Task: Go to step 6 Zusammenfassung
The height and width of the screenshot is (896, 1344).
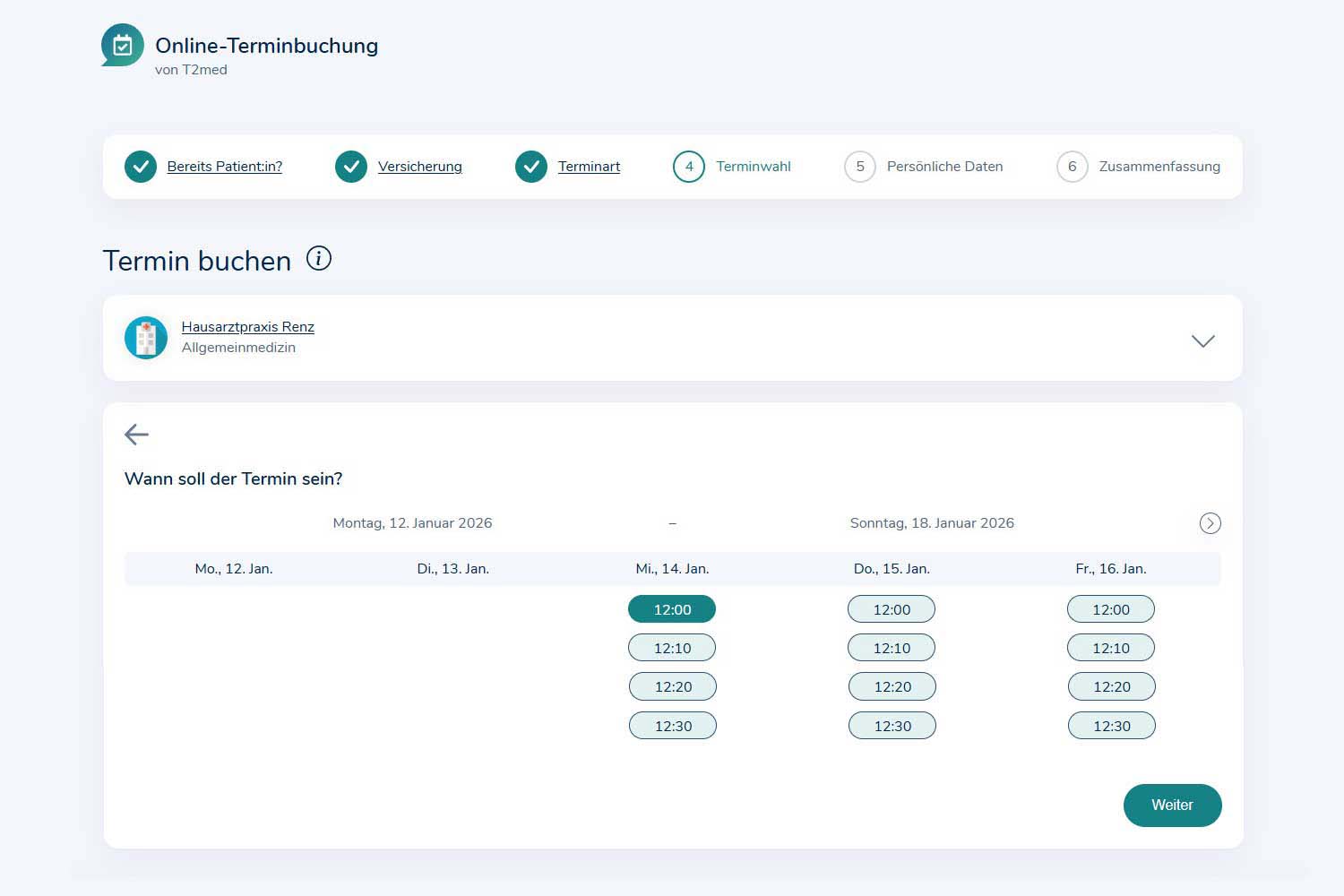Action: 1072,167
